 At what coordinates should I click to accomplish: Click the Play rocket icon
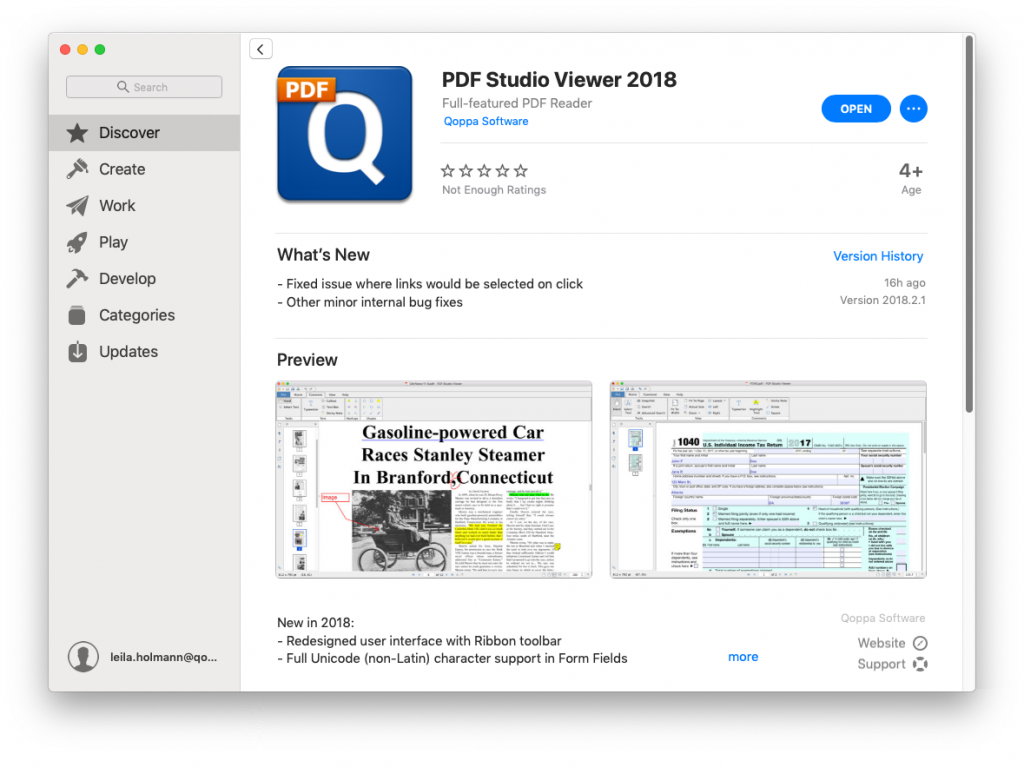pos(77,242)
